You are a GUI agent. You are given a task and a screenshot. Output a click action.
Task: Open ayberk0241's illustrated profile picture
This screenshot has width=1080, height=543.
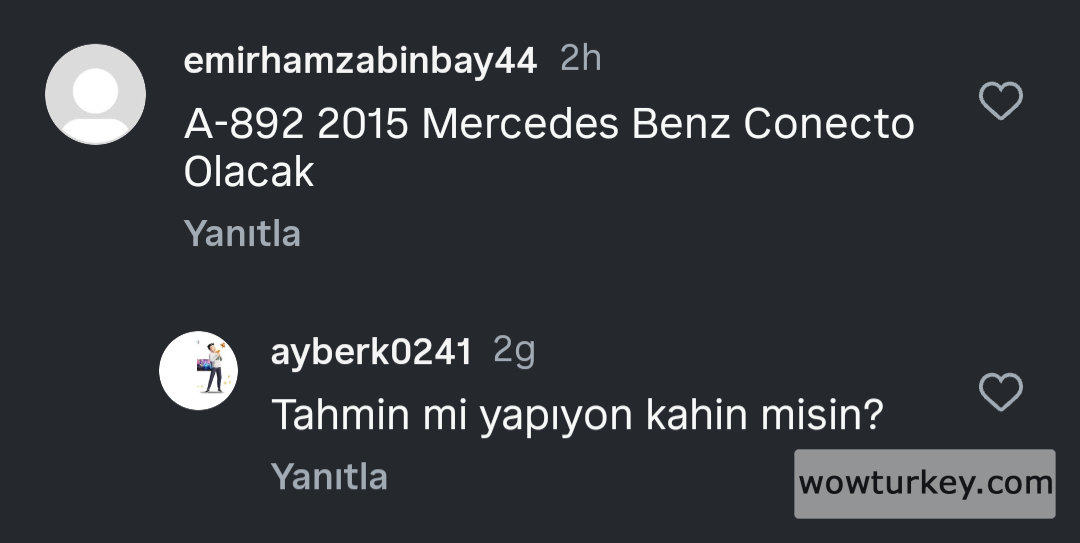point(198,371)
